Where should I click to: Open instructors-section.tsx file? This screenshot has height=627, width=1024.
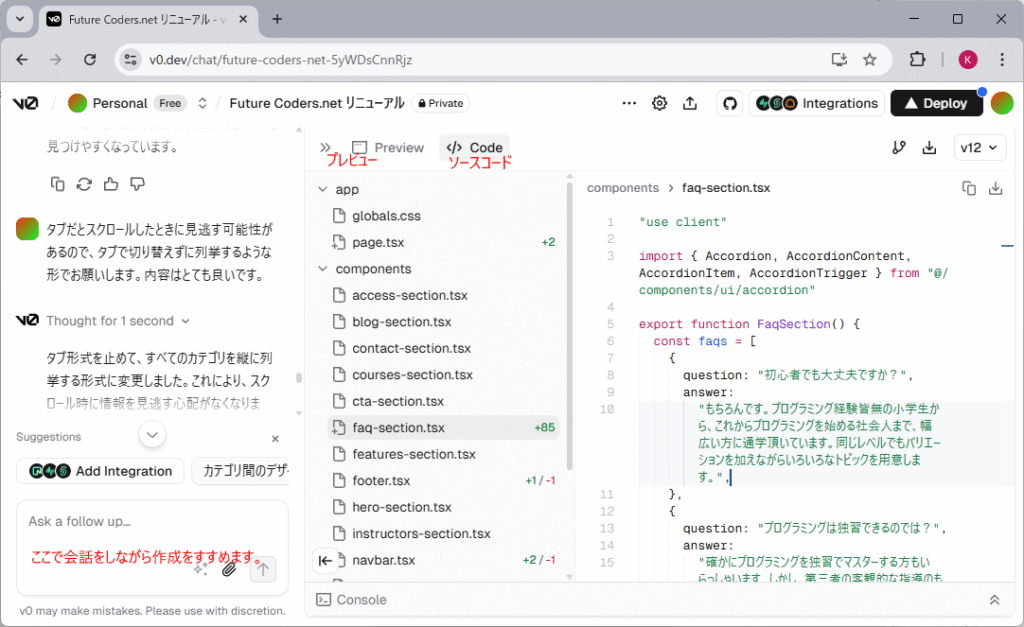click(x=421, y=534)
